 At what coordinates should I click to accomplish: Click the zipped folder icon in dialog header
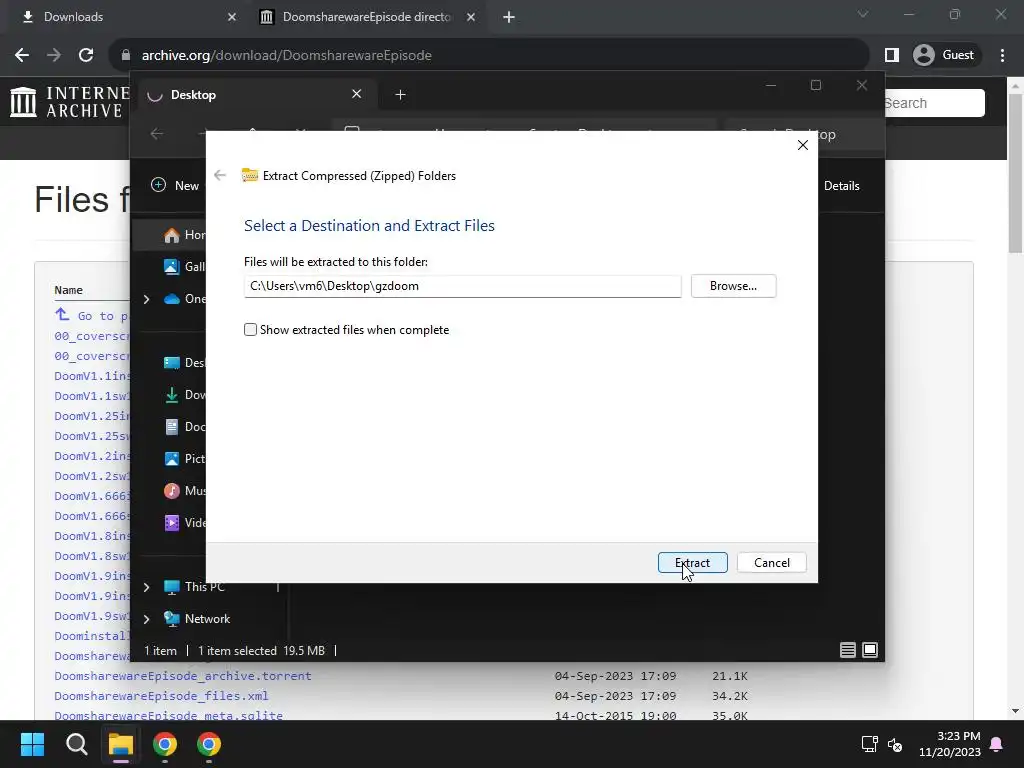click(x=249, y=175)
